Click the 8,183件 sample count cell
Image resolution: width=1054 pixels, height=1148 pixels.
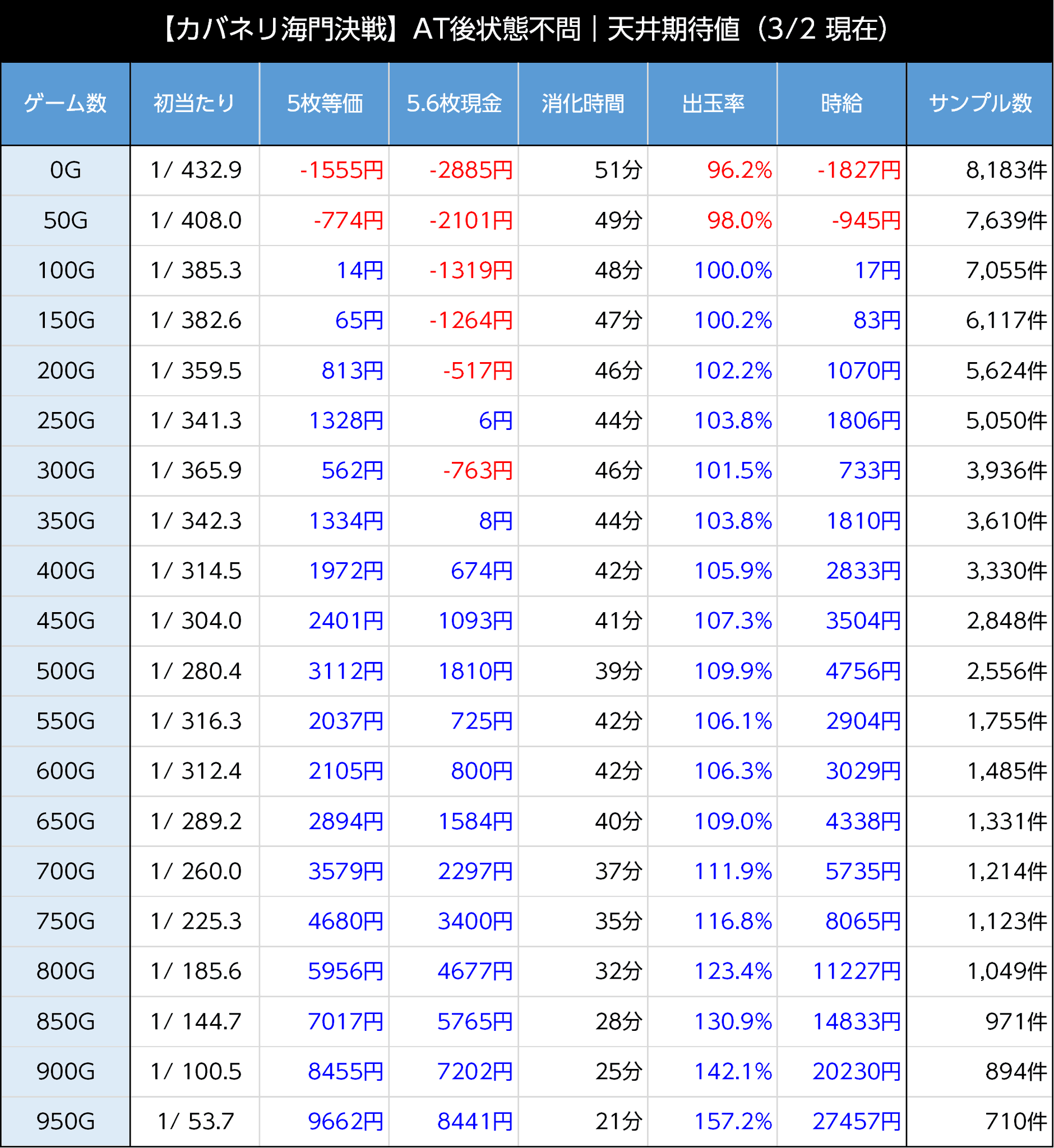pos(1006,170)
